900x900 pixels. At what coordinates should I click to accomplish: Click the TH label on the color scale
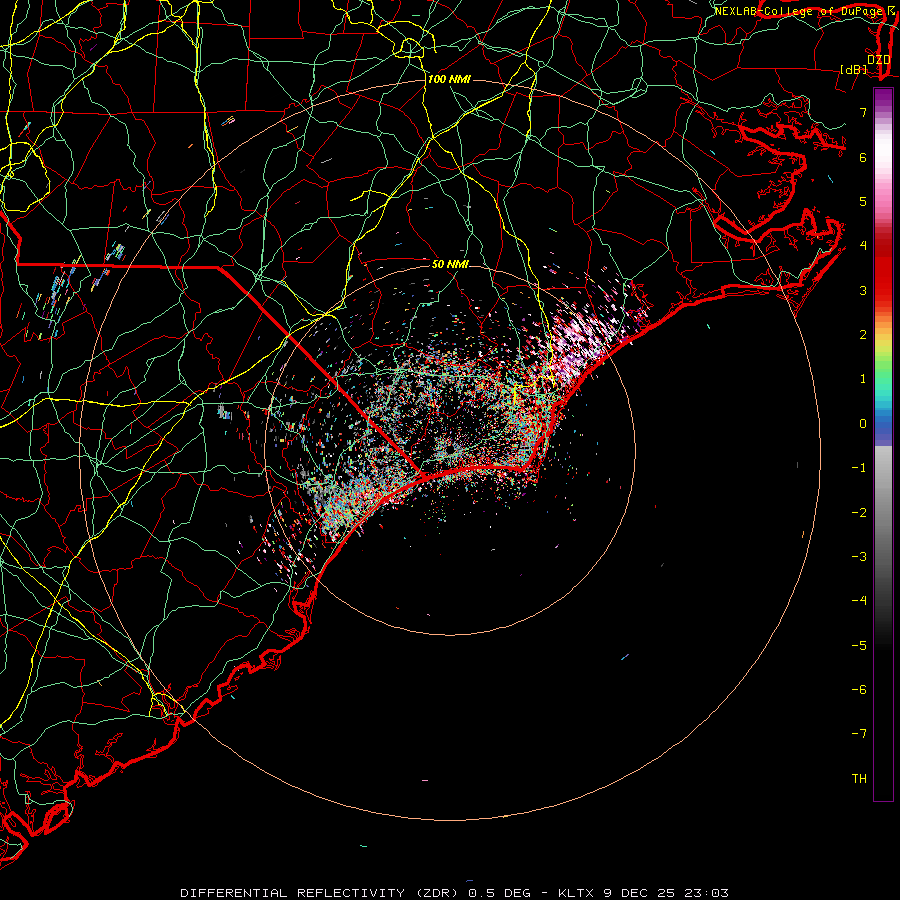click(x=859, y=778)
